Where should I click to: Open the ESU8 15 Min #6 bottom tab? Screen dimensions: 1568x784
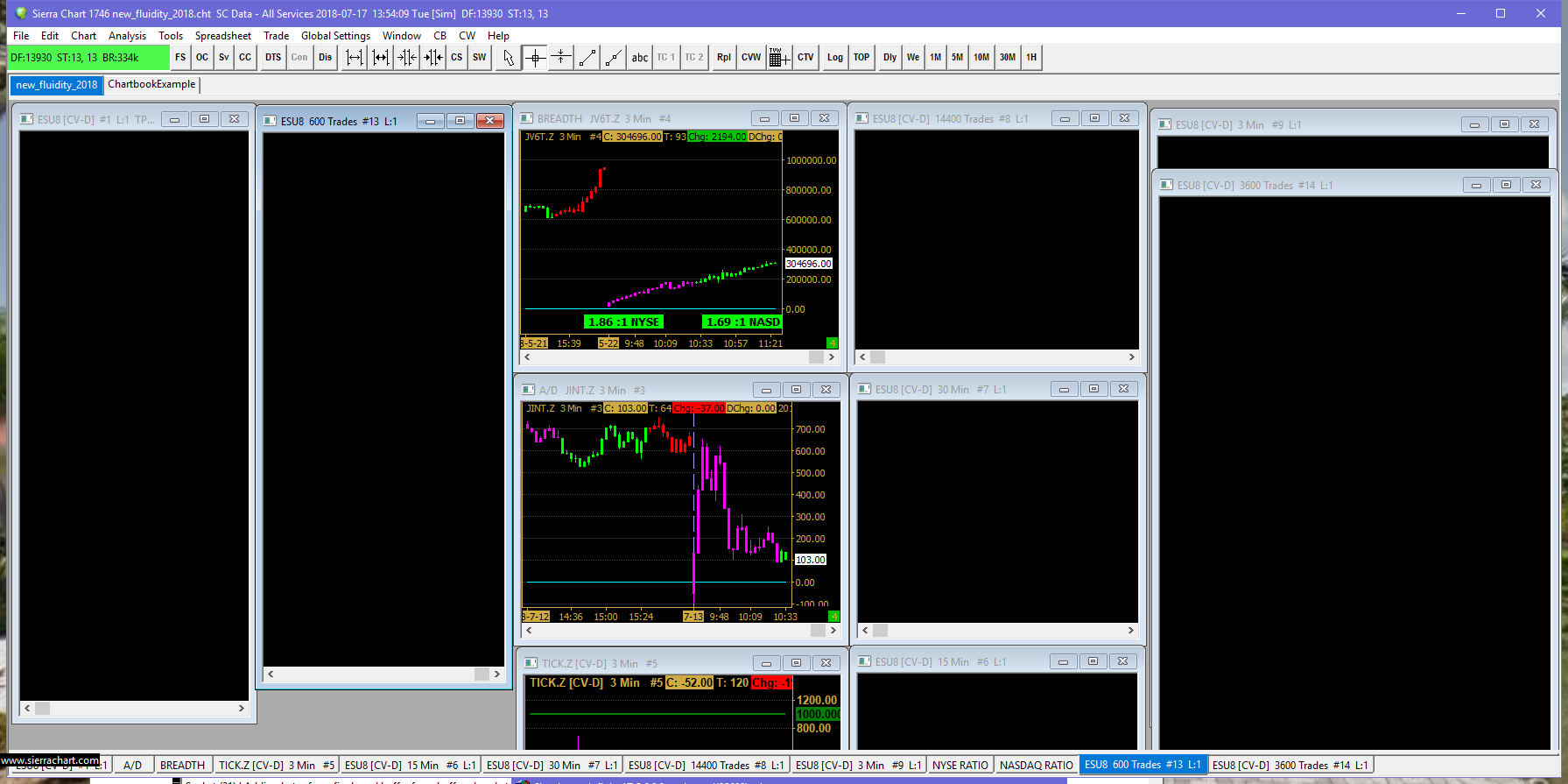pyautogui.click(x=411, y=766)
